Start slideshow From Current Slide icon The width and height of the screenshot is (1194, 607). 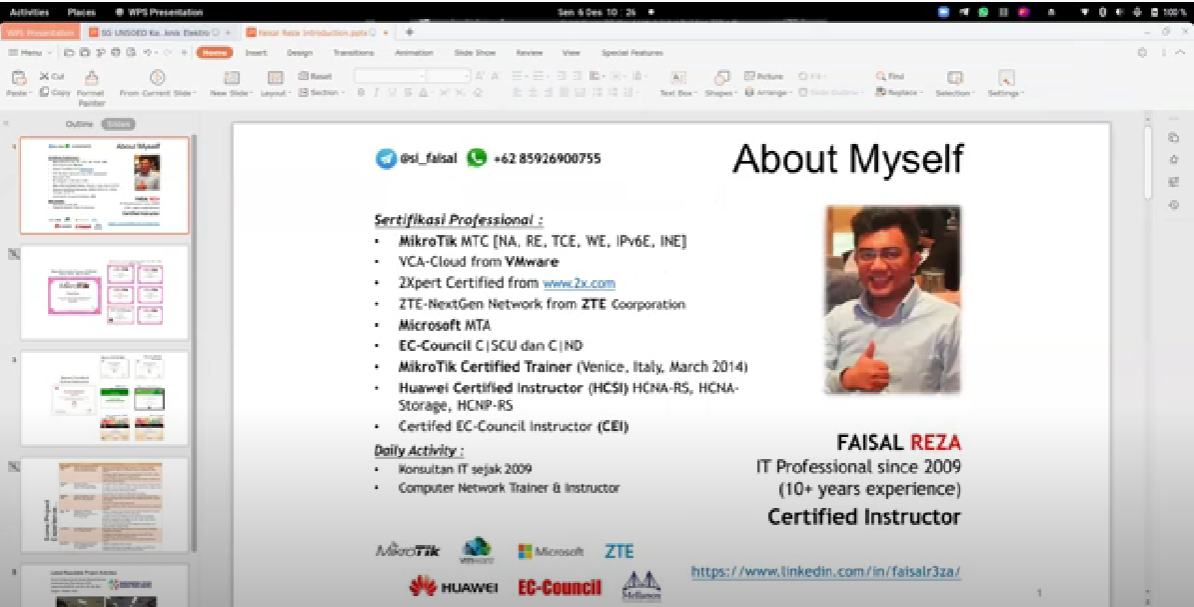[158, 78]
